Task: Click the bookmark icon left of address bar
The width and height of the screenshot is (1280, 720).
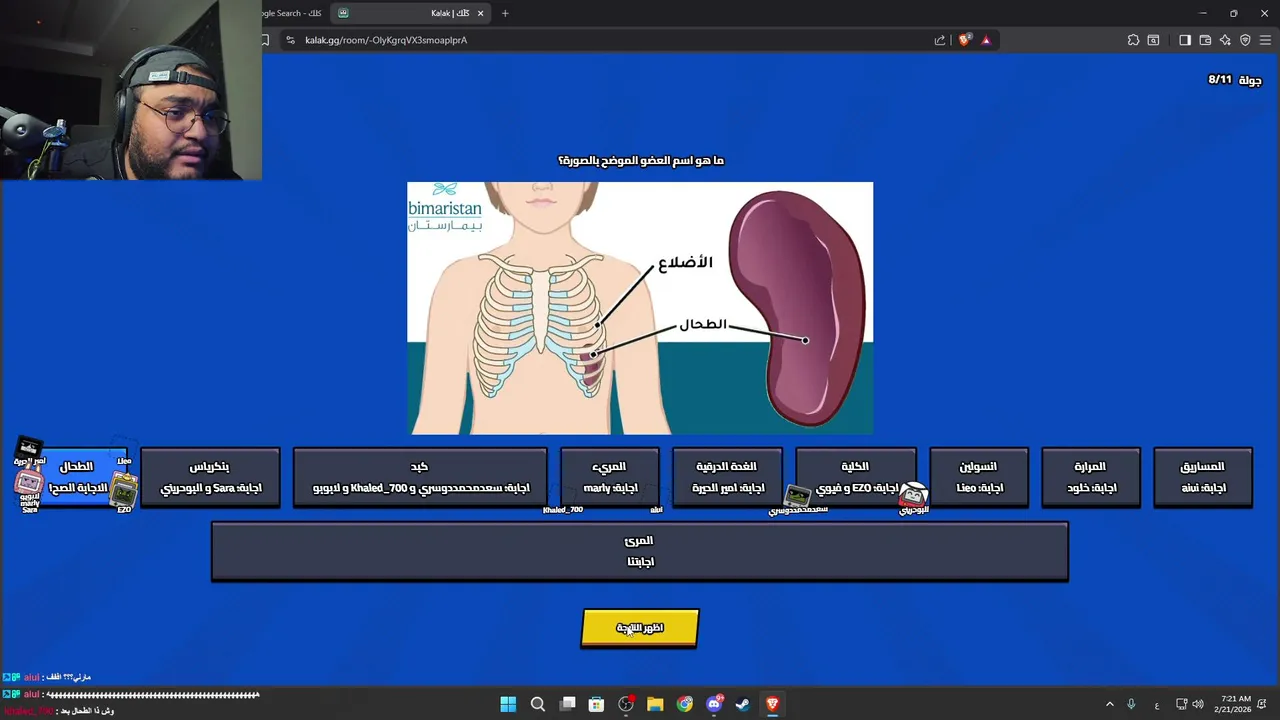Action: [x=266, y=40]
